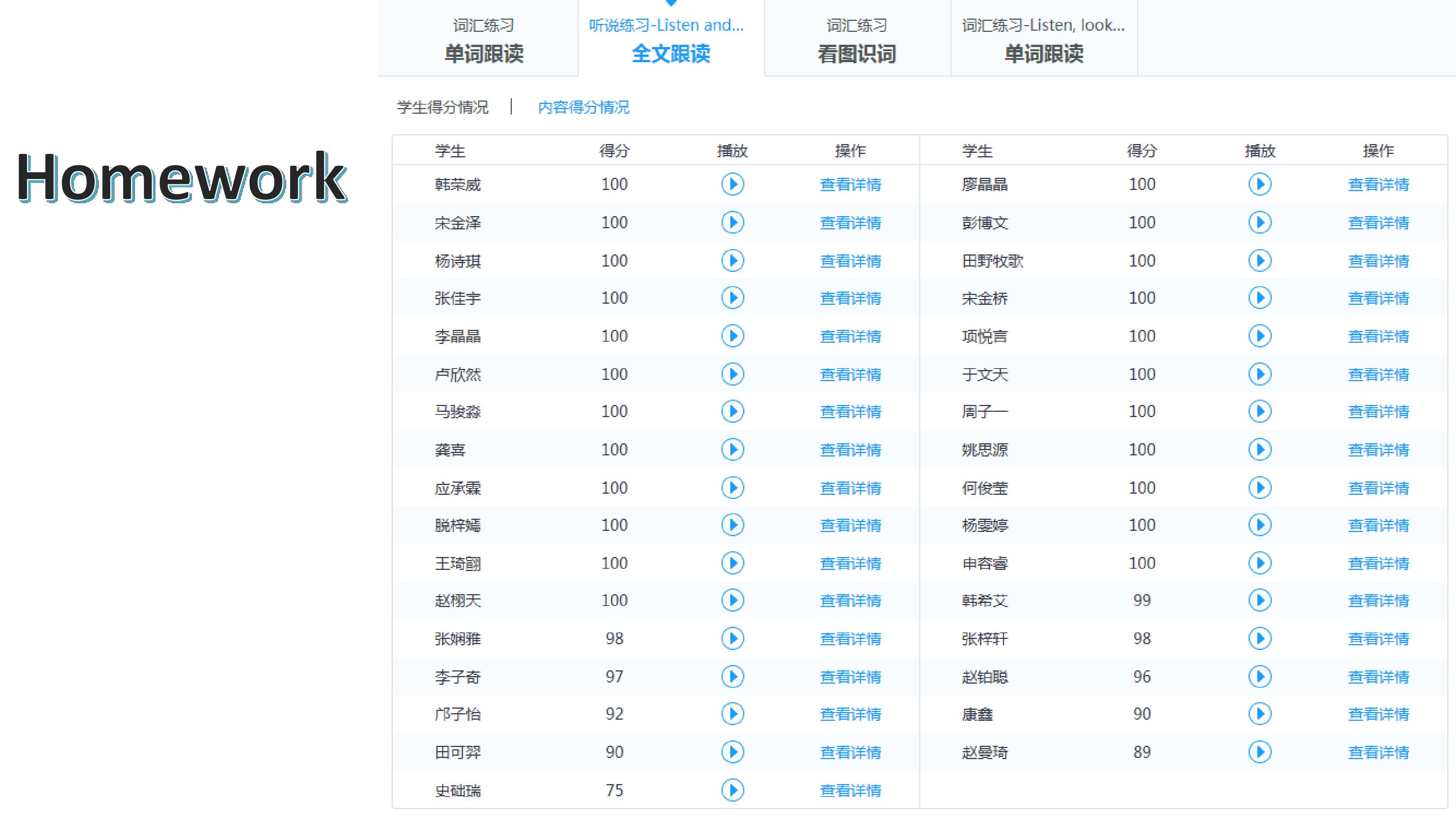The width and height of the screenshot is (1456, 819).
Task: Play recording of 周子一
Action: click(x=1260, y=411)
